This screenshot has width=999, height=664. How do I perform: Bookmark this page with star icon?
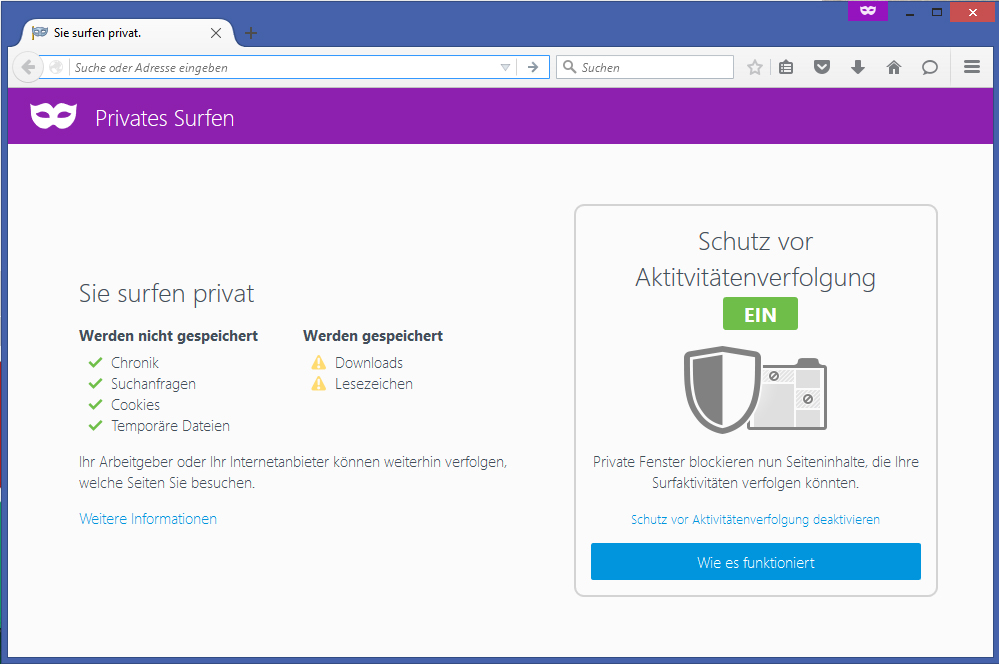[755, 67]
